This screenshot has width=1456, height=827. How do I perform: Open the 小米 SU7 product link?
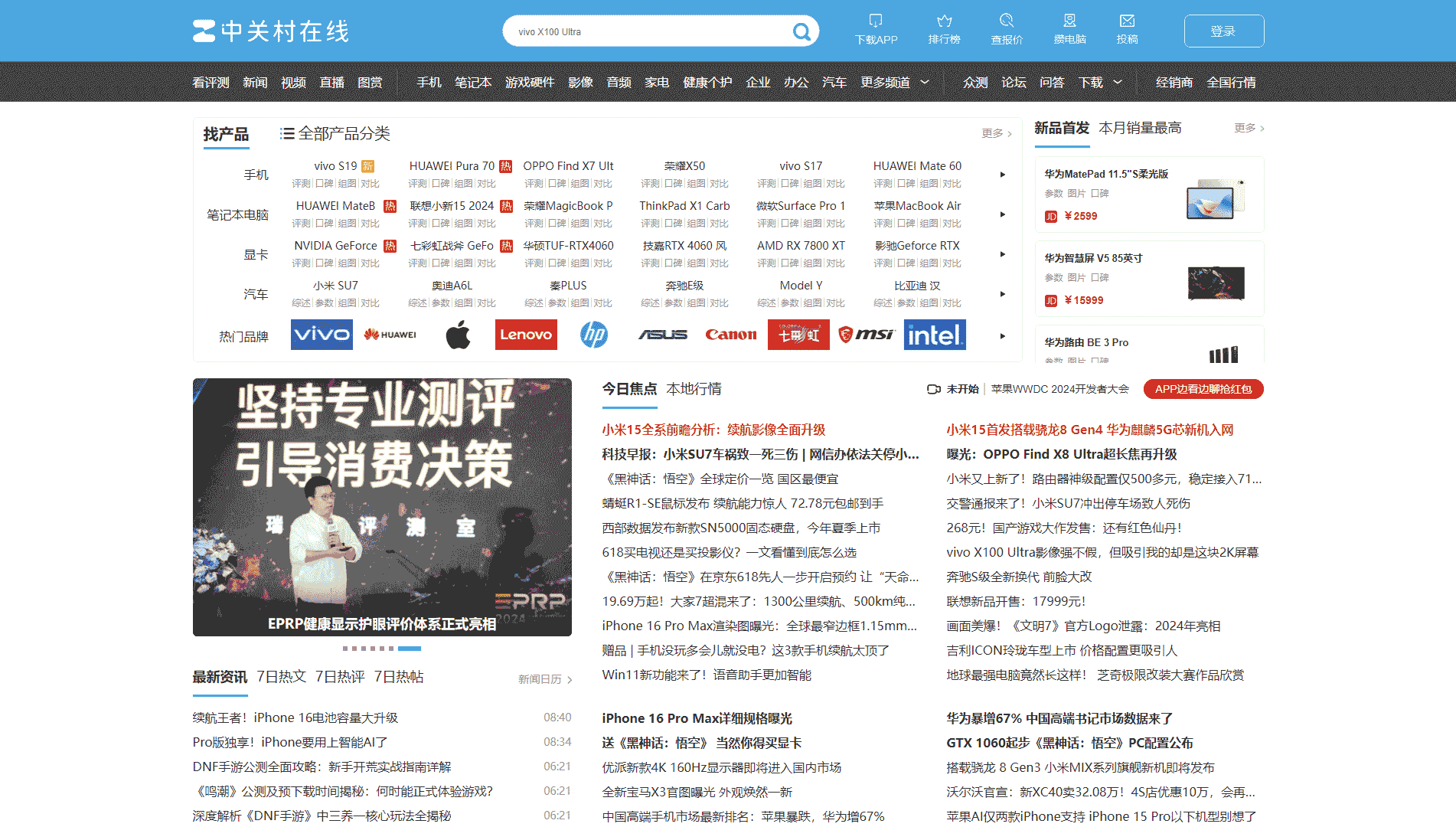coord(335,286)
